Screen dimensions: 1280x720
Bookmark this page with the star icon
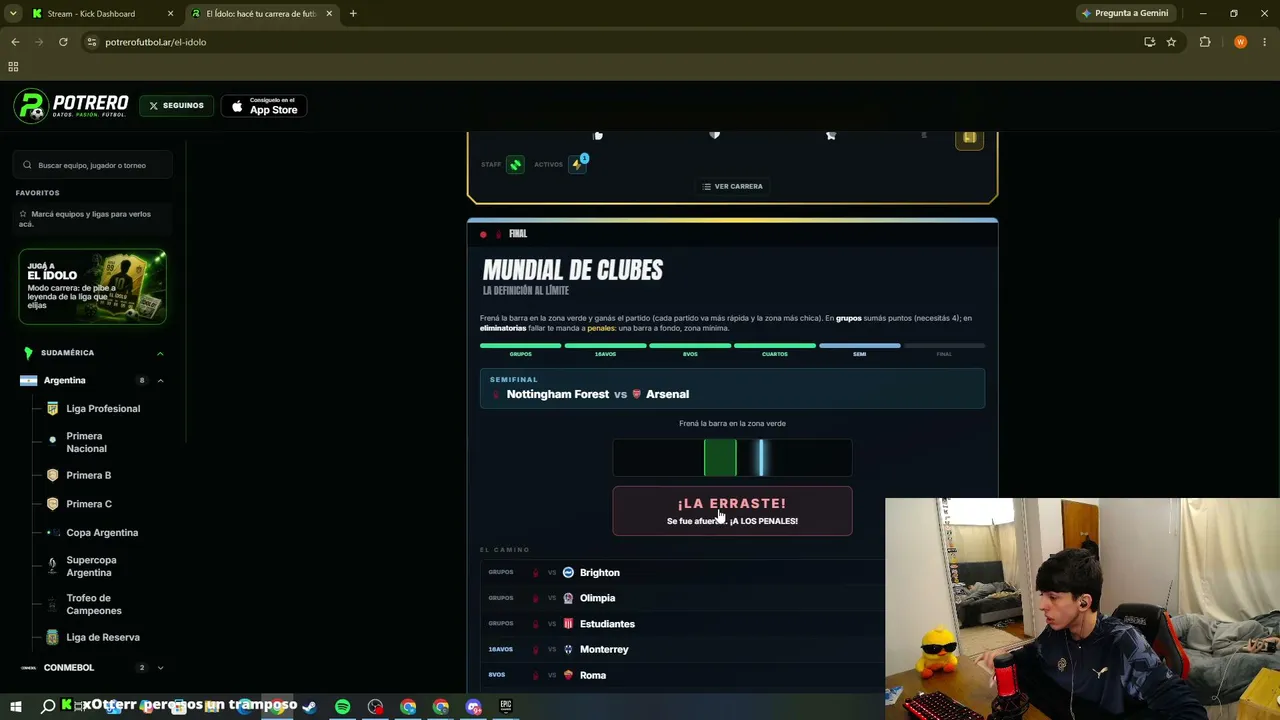point(1171,42)
